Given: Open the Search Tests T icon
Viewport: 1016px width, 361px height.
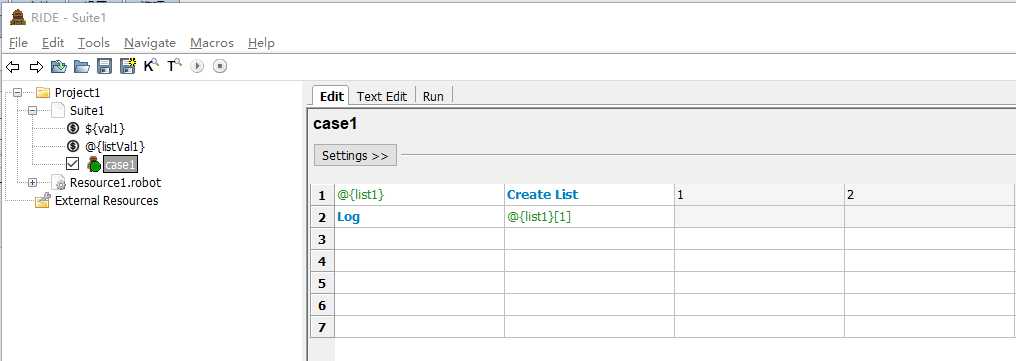Looking at the screenshot, I should [174, 65].
